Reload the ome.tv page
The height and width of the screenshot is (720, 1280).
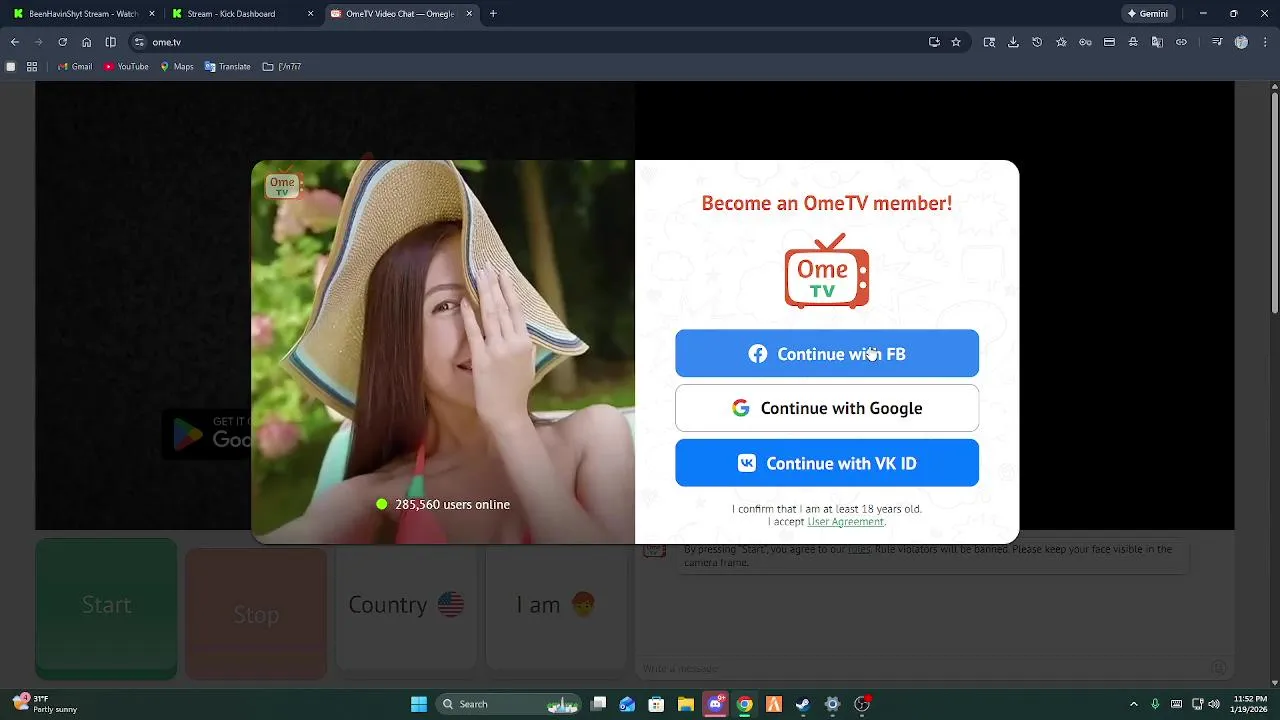click(x=63, y=42)
